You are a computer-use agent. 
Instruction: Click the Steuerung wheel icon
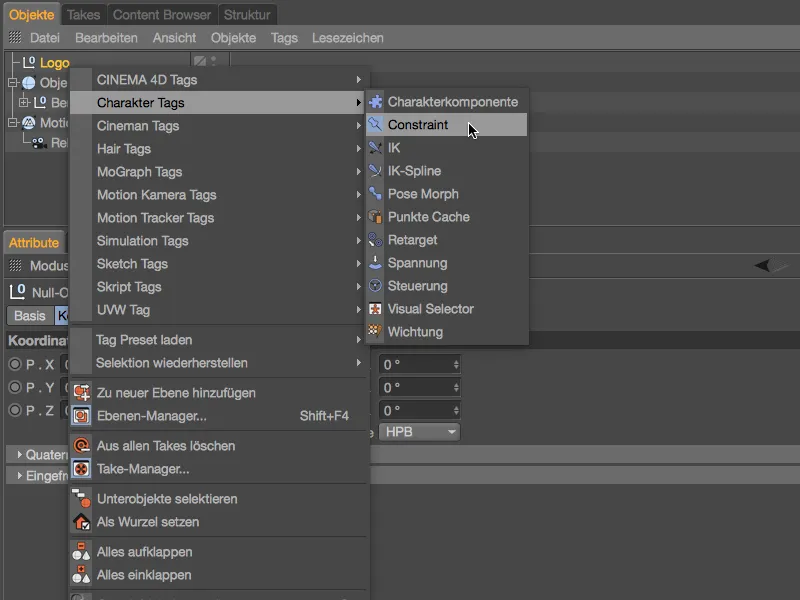point(376,285)
